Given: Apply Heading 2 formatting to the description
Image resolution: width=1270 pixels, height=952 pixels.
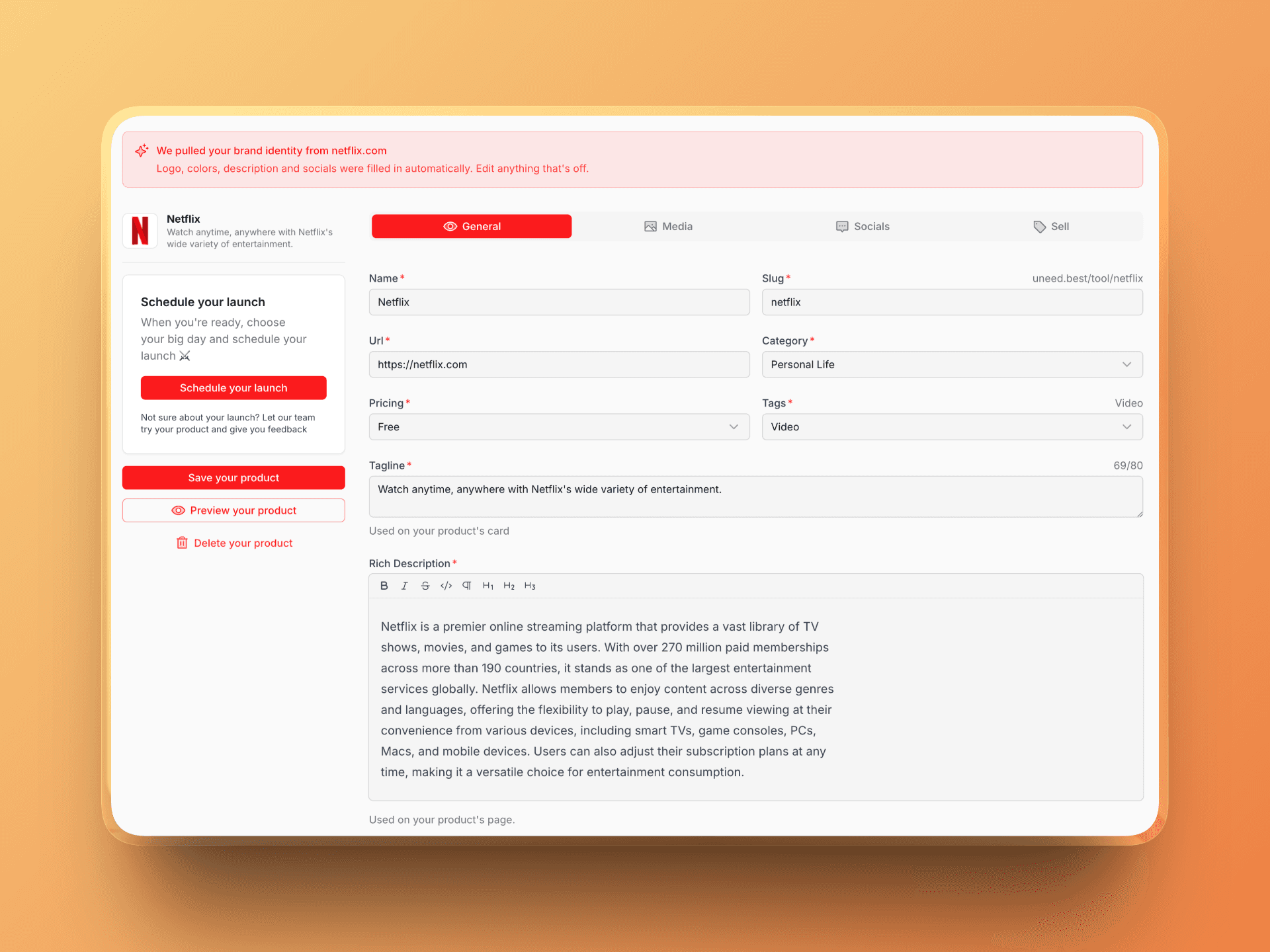Looking at the screenshot, I should click(509, 586).
